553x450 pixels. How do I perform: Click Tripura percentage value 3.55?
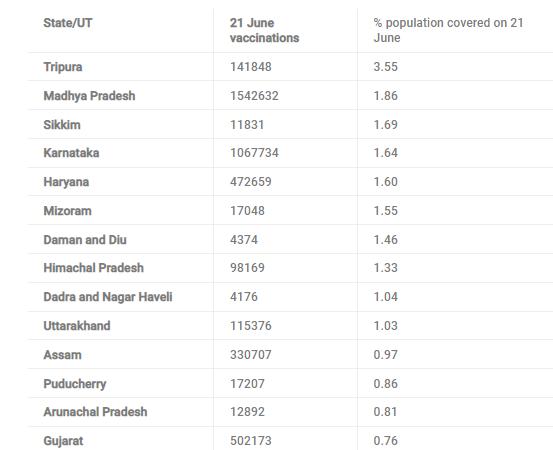tap(385, 67)
